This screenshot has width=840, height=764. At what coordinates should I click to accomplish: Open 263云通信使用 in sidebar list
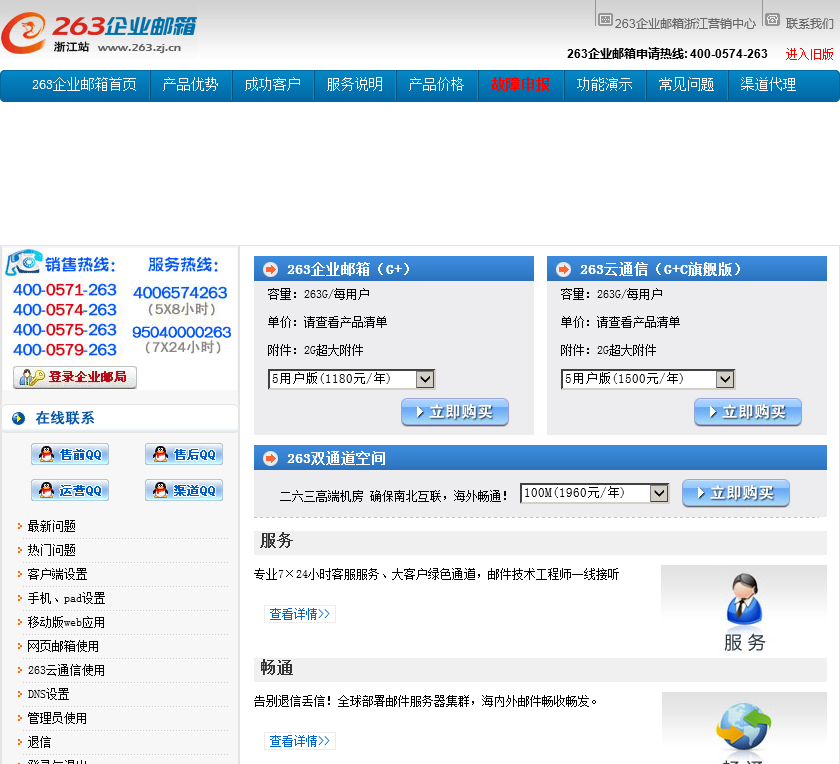[66, 670]
